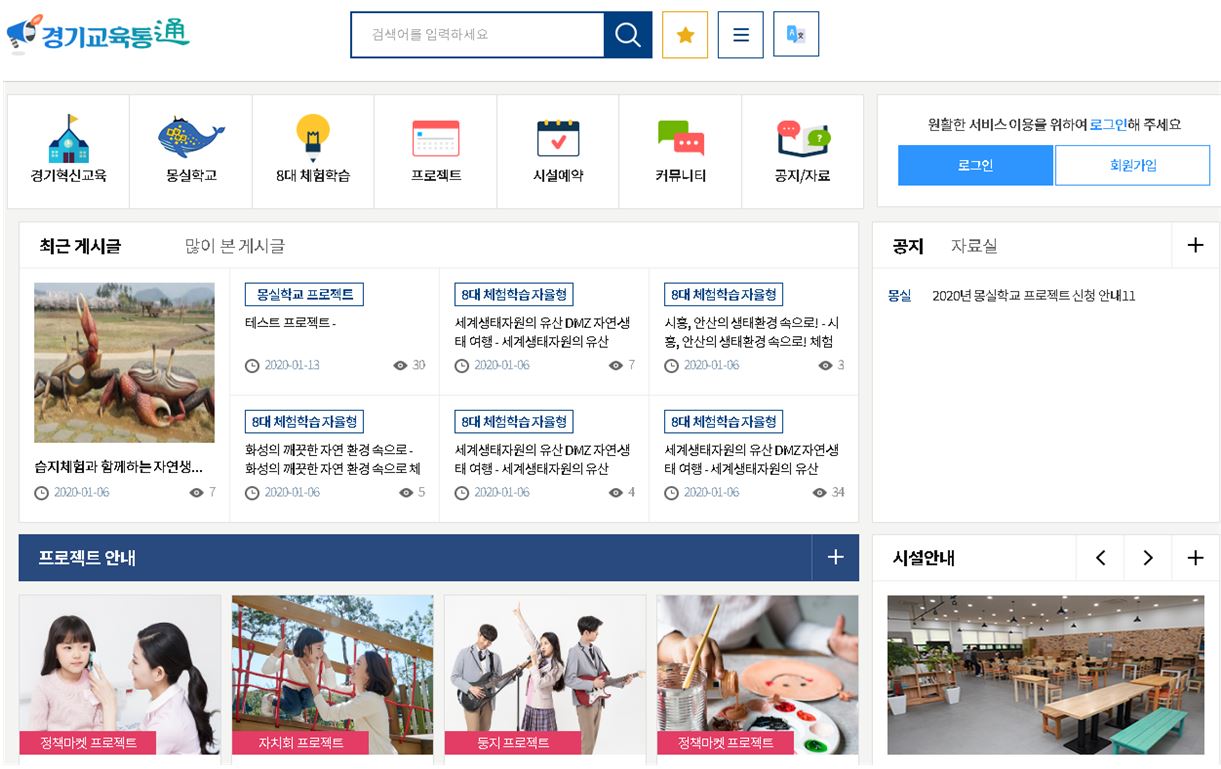Click the magnifier search button
The image size is (1221, 769).
point(627,35)
